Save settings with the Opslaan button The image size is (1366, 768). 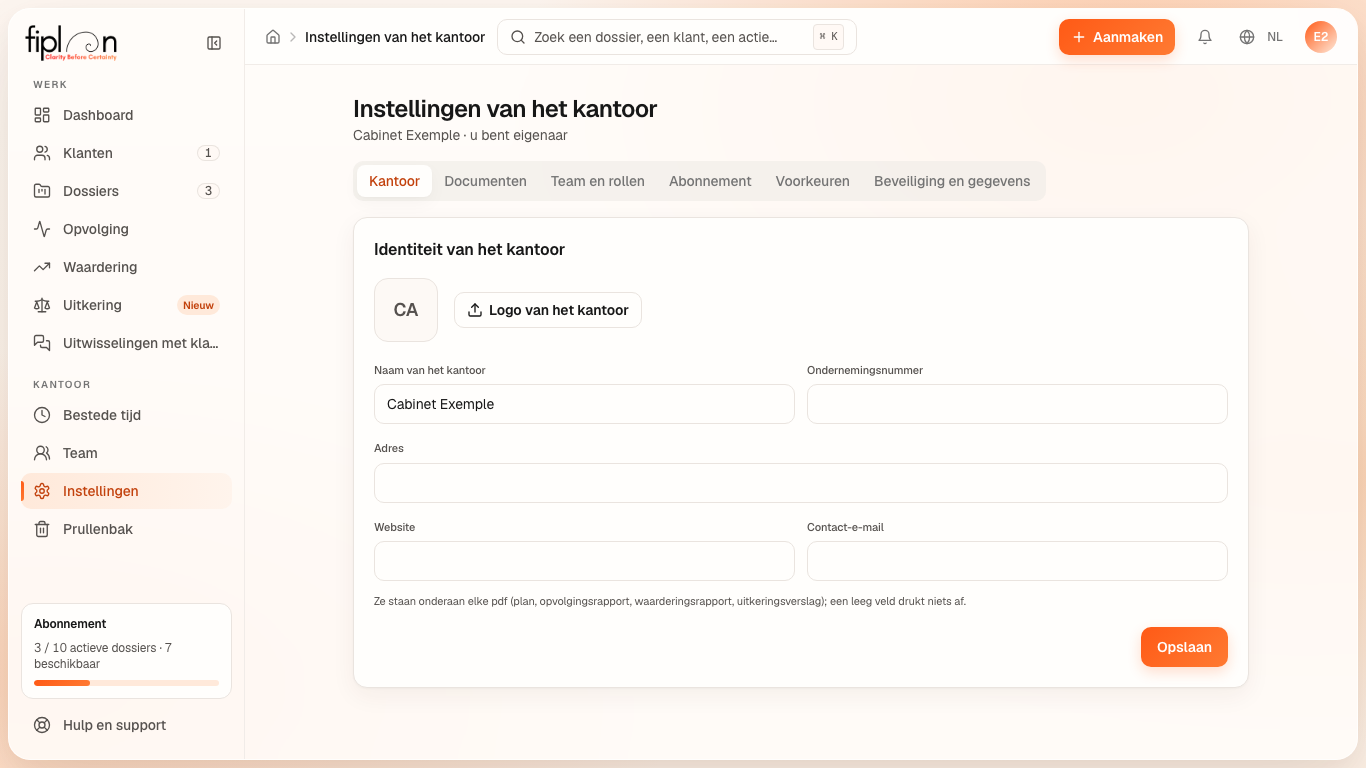[x=1184, y=647]
